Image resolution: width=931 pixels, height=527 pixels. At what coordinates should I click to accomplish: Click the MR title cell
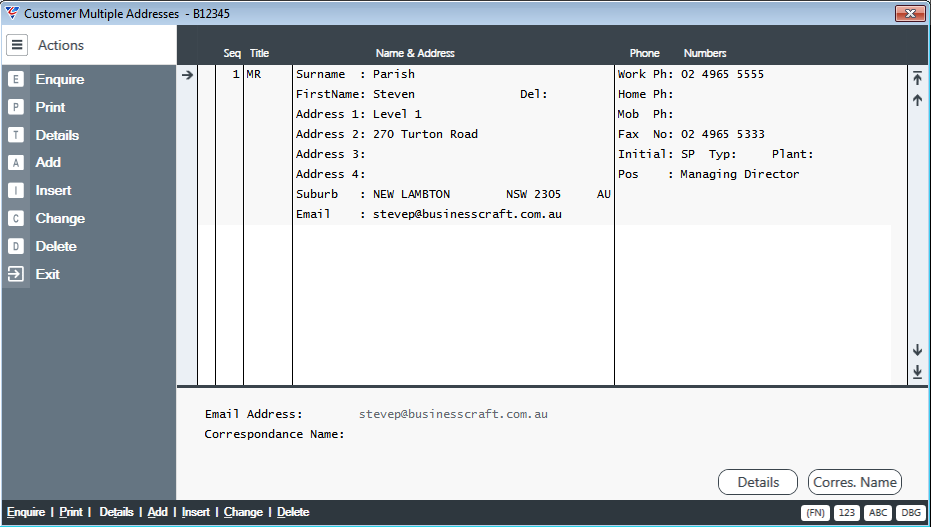click(254, 74)
